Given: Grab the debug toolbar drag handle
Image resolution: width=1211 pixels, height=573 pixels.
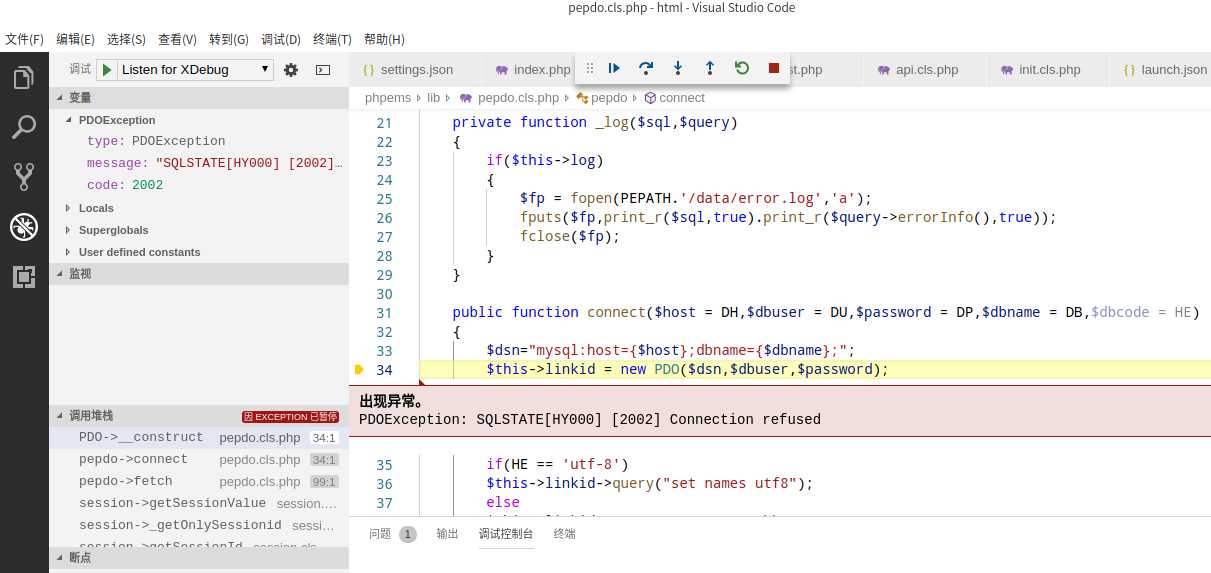Looking at the screenshot, I should [x=590, y=68].
